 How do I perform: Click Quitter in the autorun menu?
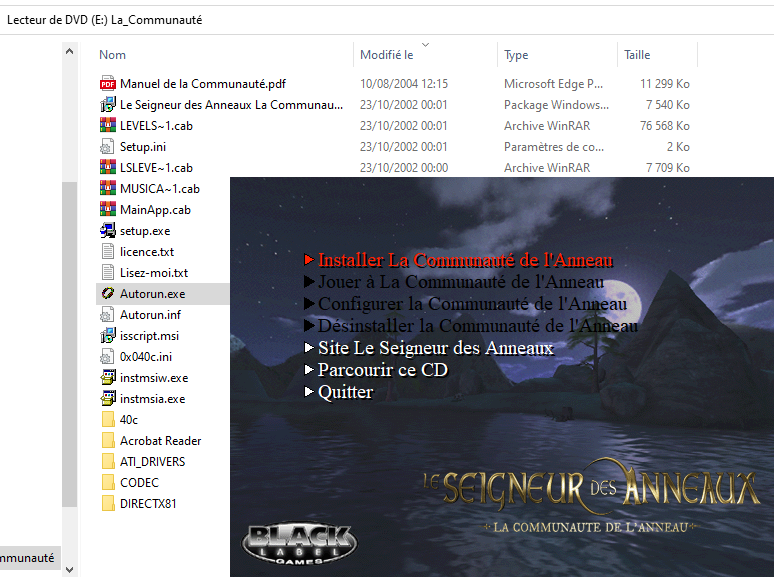point(339,392)
